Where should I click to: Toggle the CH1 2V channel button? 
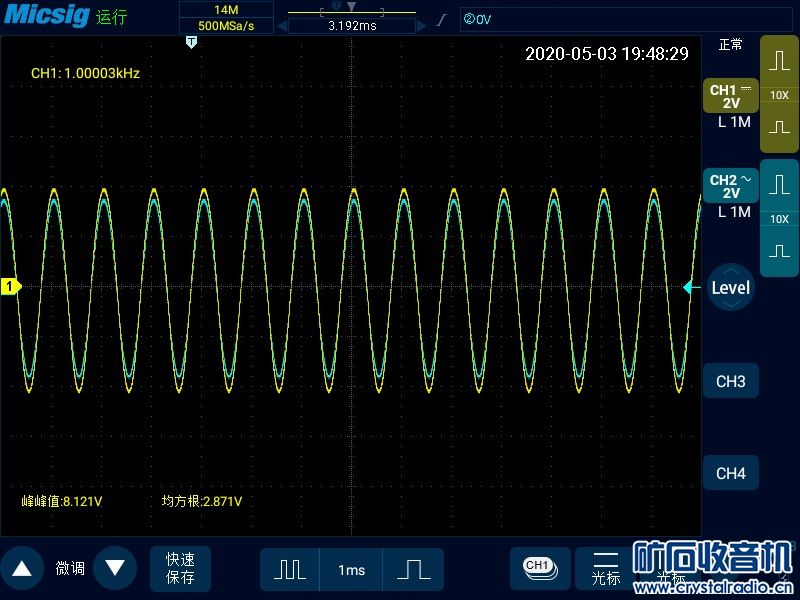[730, 96]
